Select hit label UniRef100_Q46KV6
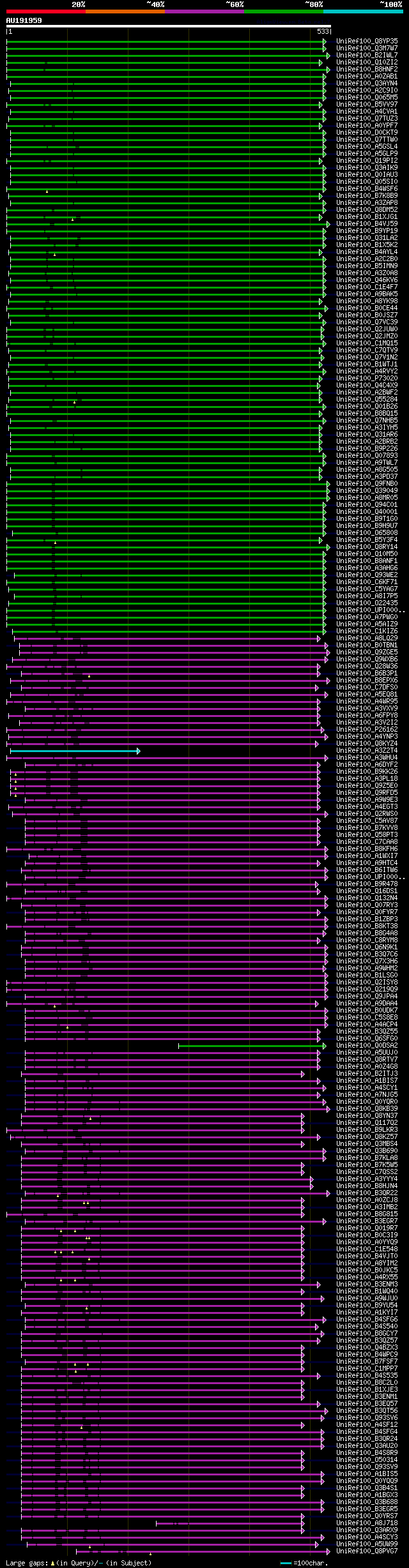Viewport: 409px width, 1568px height. pyautogui.click(x=367, y=280)
